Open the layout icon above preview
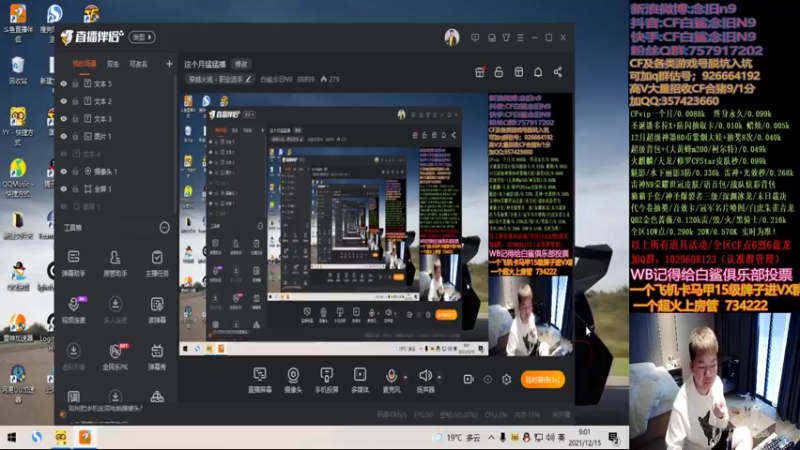This screenshot has height=450, width=800. (x=518, y=72)
